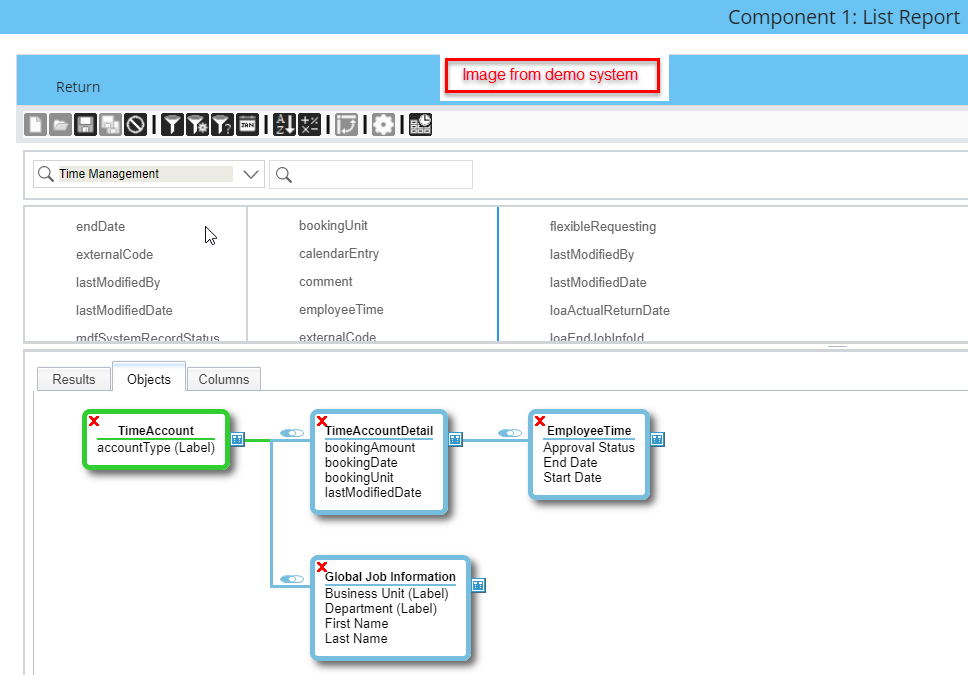This screenshot has width=968, height=675.
Task: Click the table icon beside EmployeeTime box
Action: click(657, 439)
